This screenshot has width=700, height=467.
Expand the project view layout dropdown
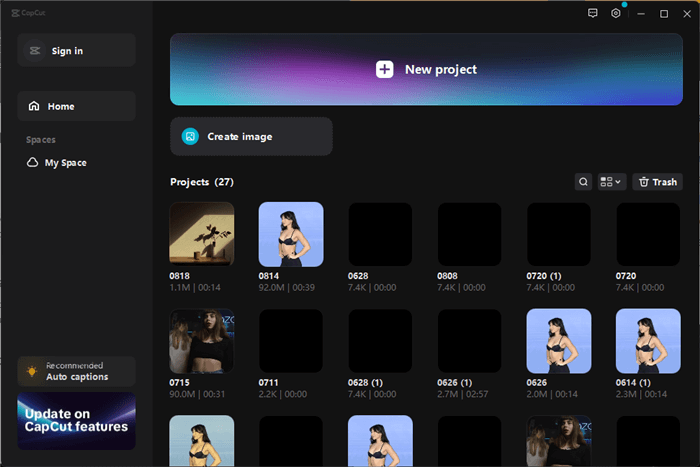point(611,182)
